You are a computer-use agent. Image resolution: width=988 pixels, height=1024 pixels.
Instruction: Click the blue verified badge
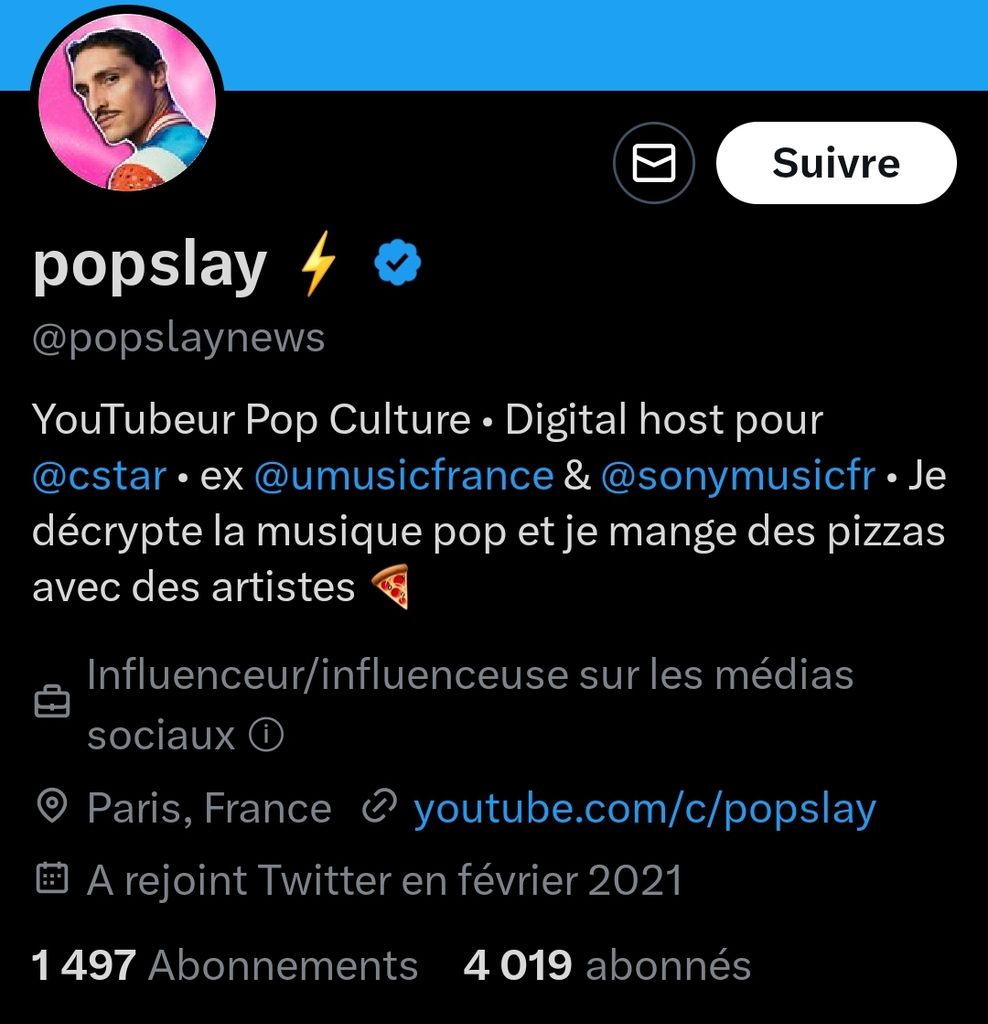point(397,265)
